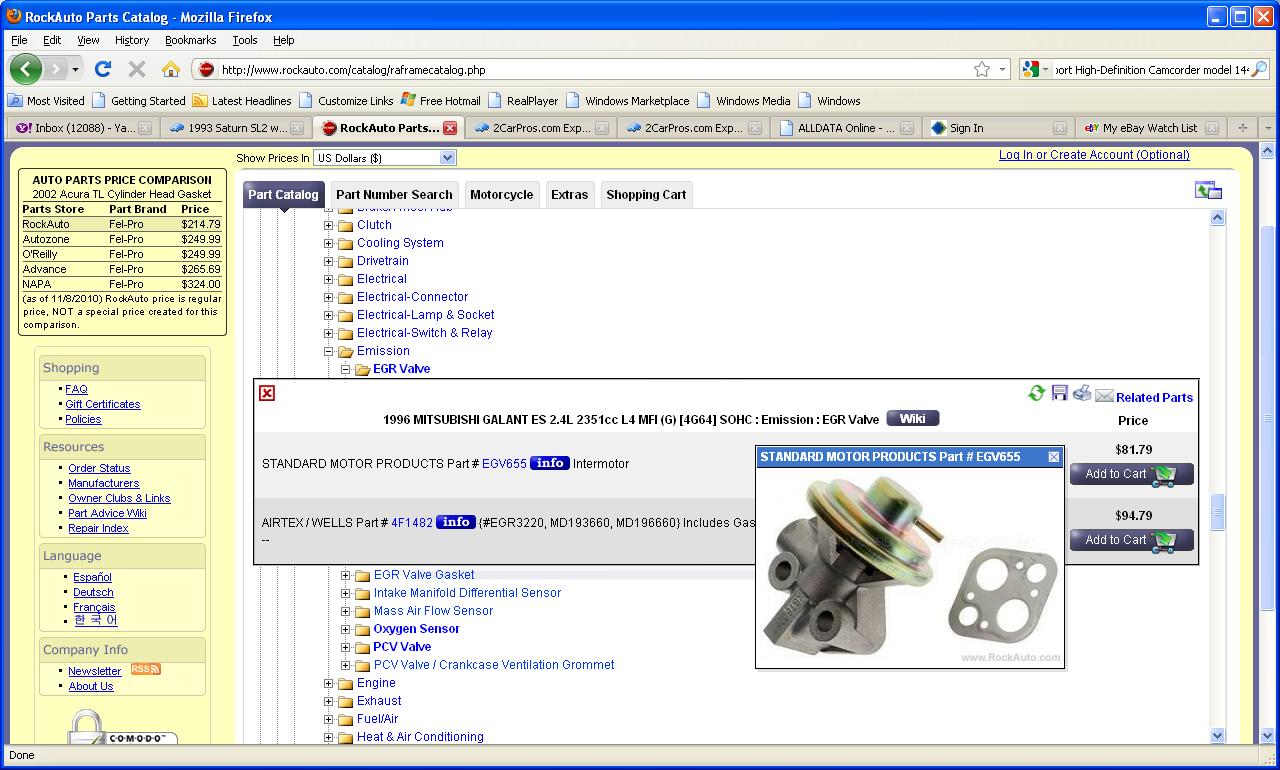Refresh the parts listing with green arrows icon
Viewport: 1280px width, 770px height.
click(x=1037, y=394)
